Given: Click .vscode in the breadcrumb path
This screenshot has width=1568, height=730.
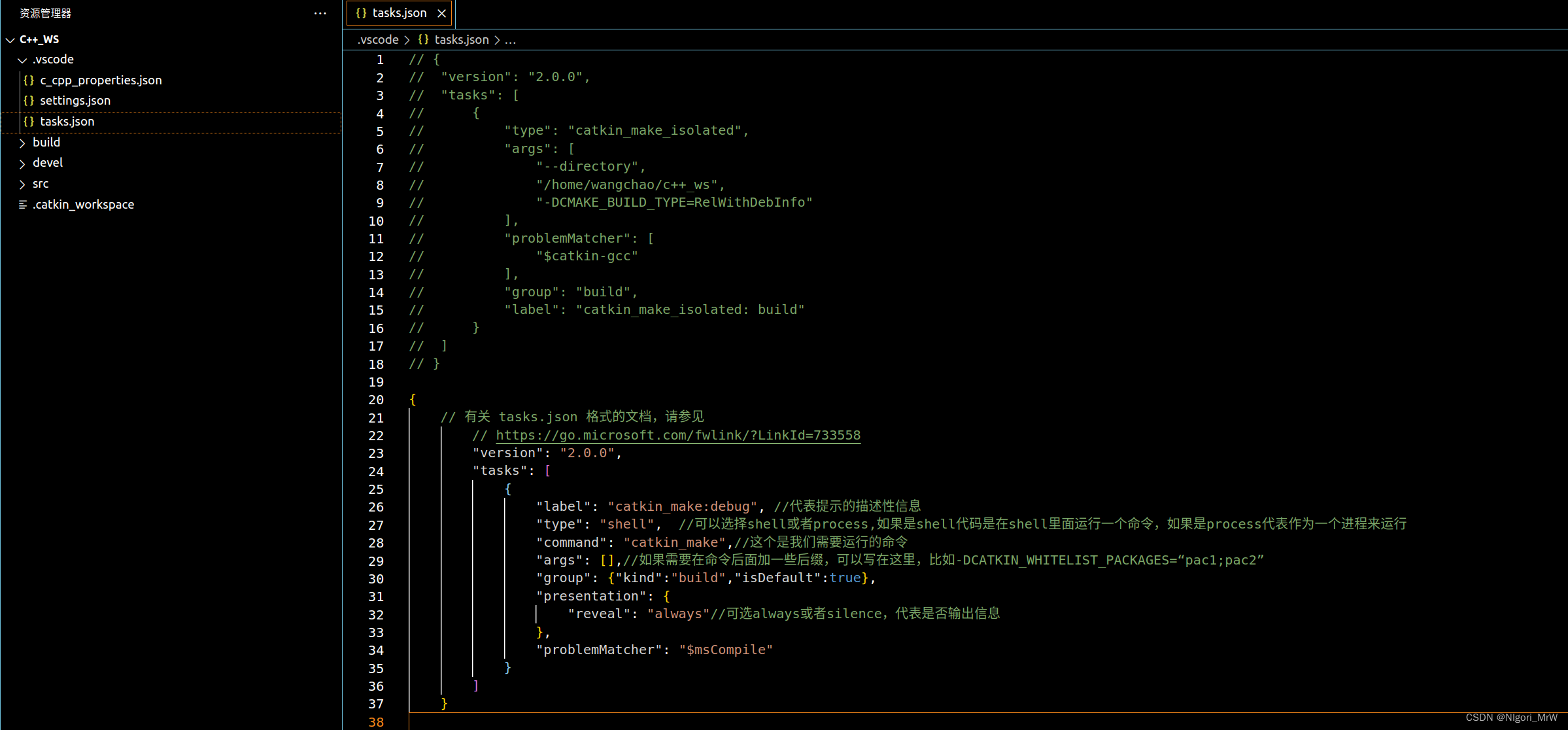Looking at the screenshot, I should tap(378, 39).
